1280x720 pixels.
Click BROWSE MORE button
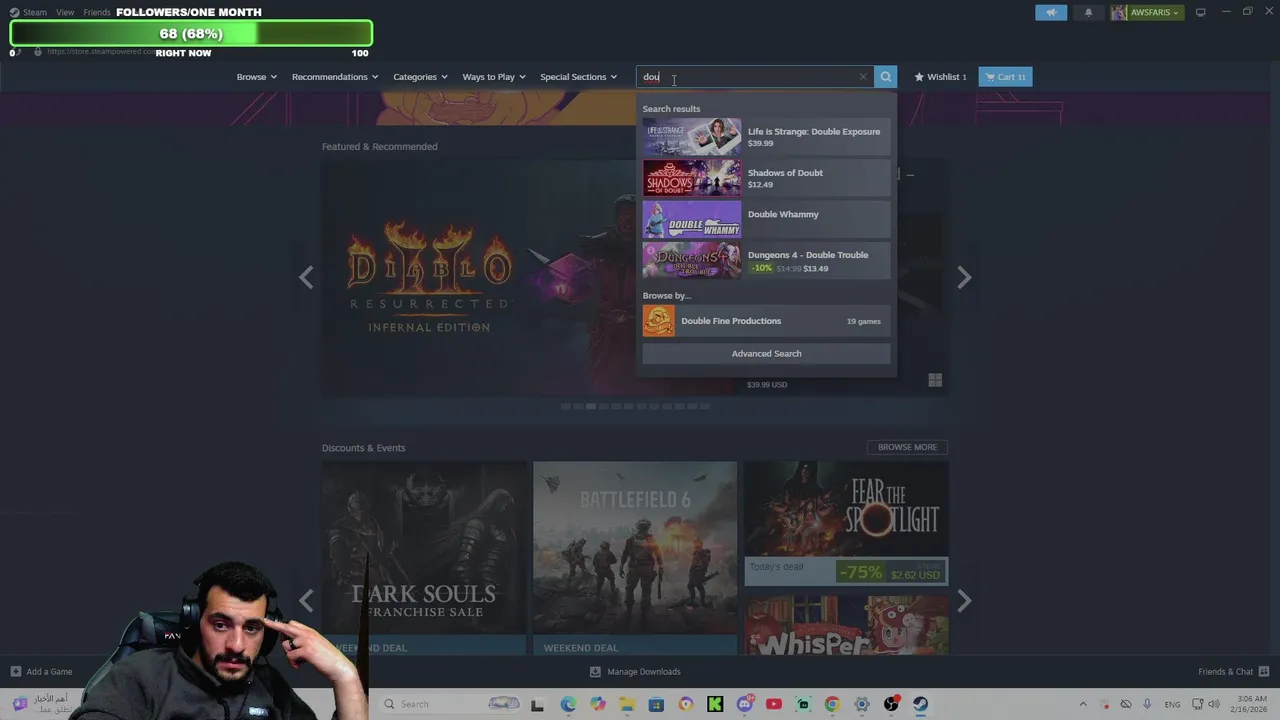(x=907, y=447)
